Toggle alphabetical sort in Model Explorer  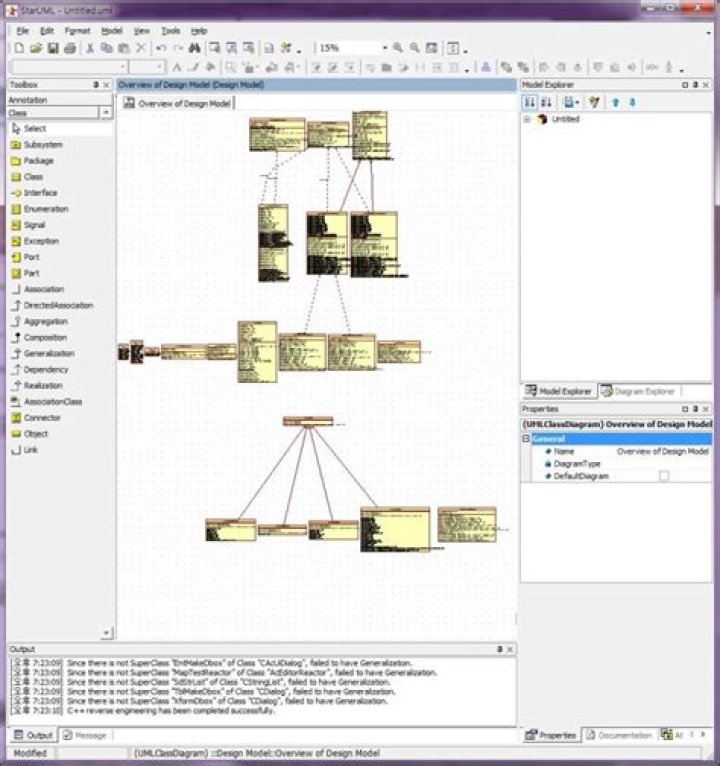click(546, 102)
